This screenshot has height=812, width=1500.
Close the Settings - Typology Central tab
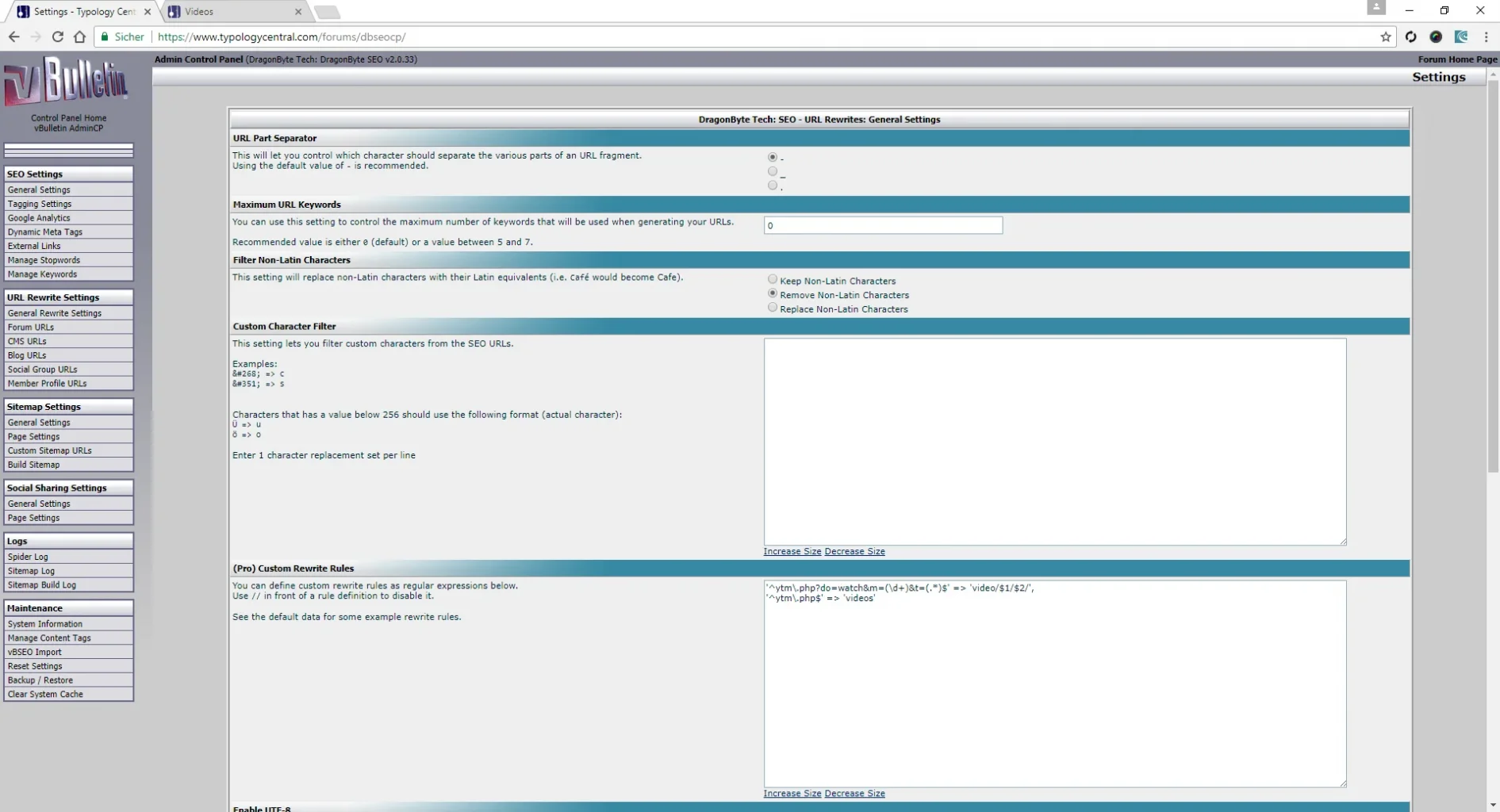[x=148, y=12]
